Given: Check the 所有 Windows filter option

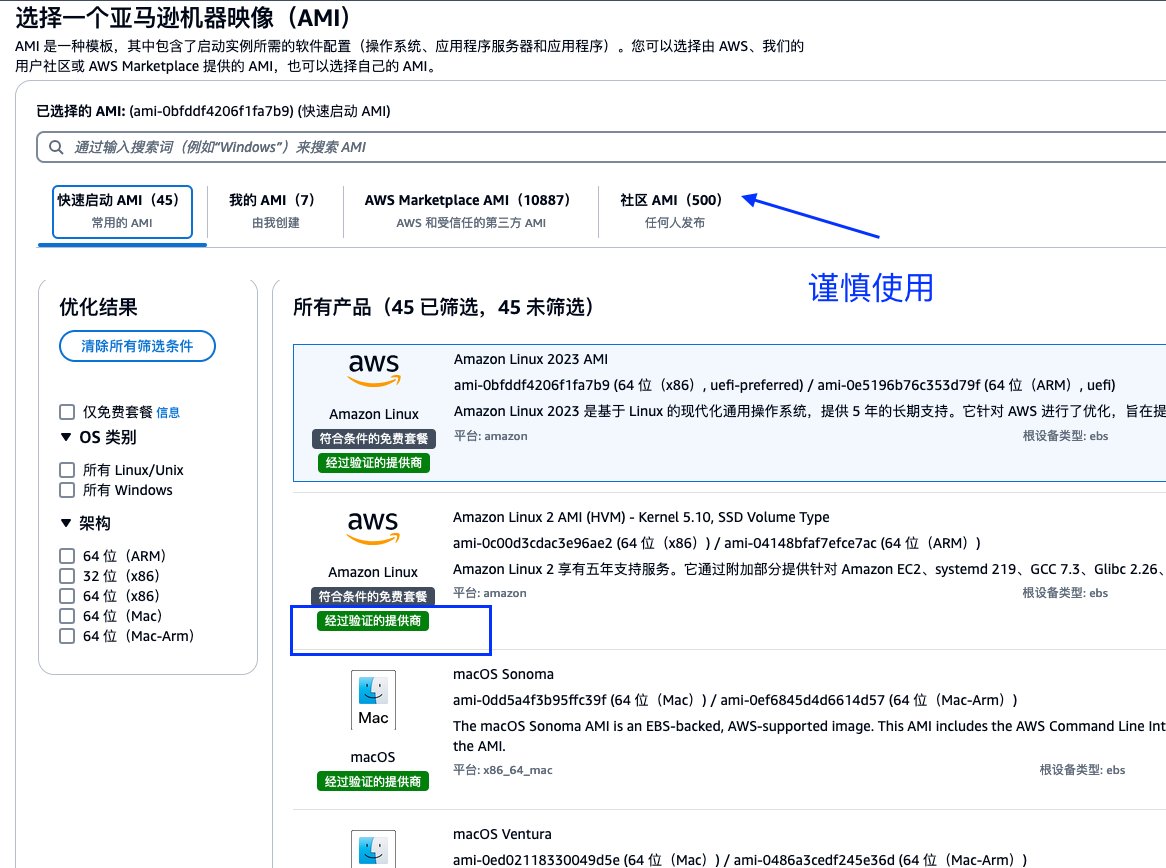Looking at the screenshot, I should tap(66, 490).
